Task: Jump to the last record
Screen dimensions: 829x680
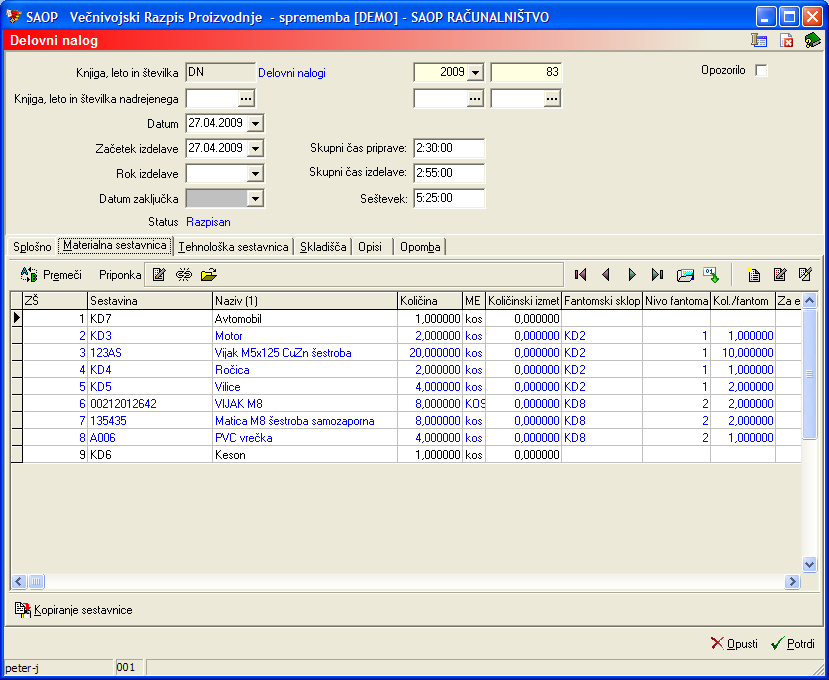Action: pyautogui.click(x=657, y=274)
